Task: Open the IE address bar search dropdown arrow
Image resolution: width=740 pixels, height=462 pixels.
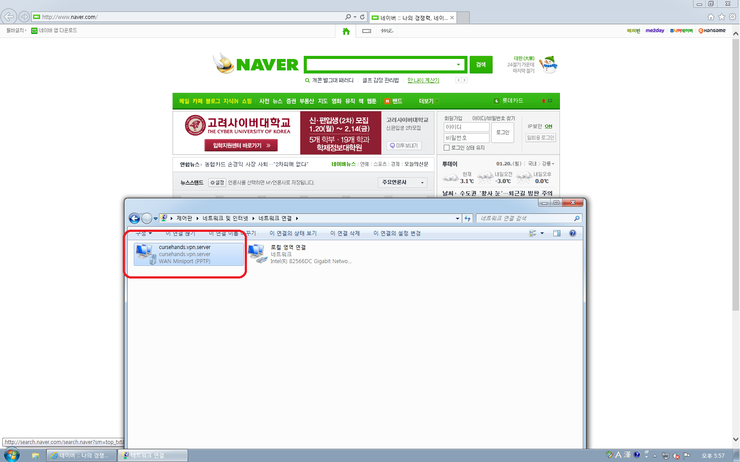Action: (355, 17)
